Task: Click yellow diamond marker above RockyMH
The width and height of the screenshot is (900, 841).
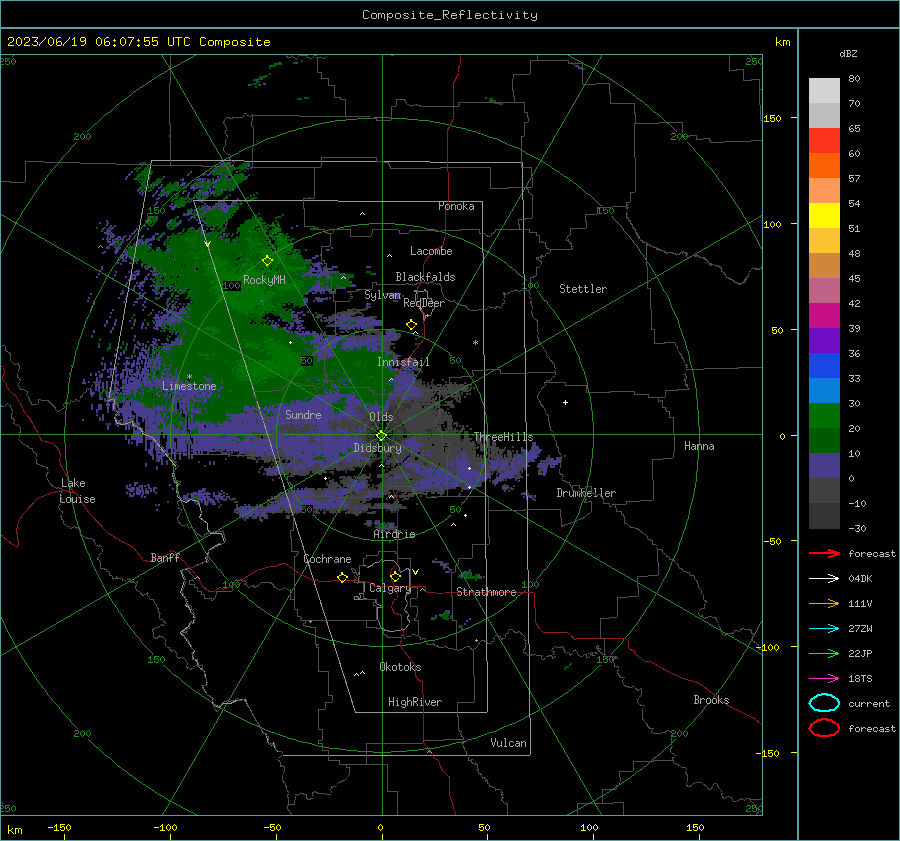Action: click(x=267, y=261)
